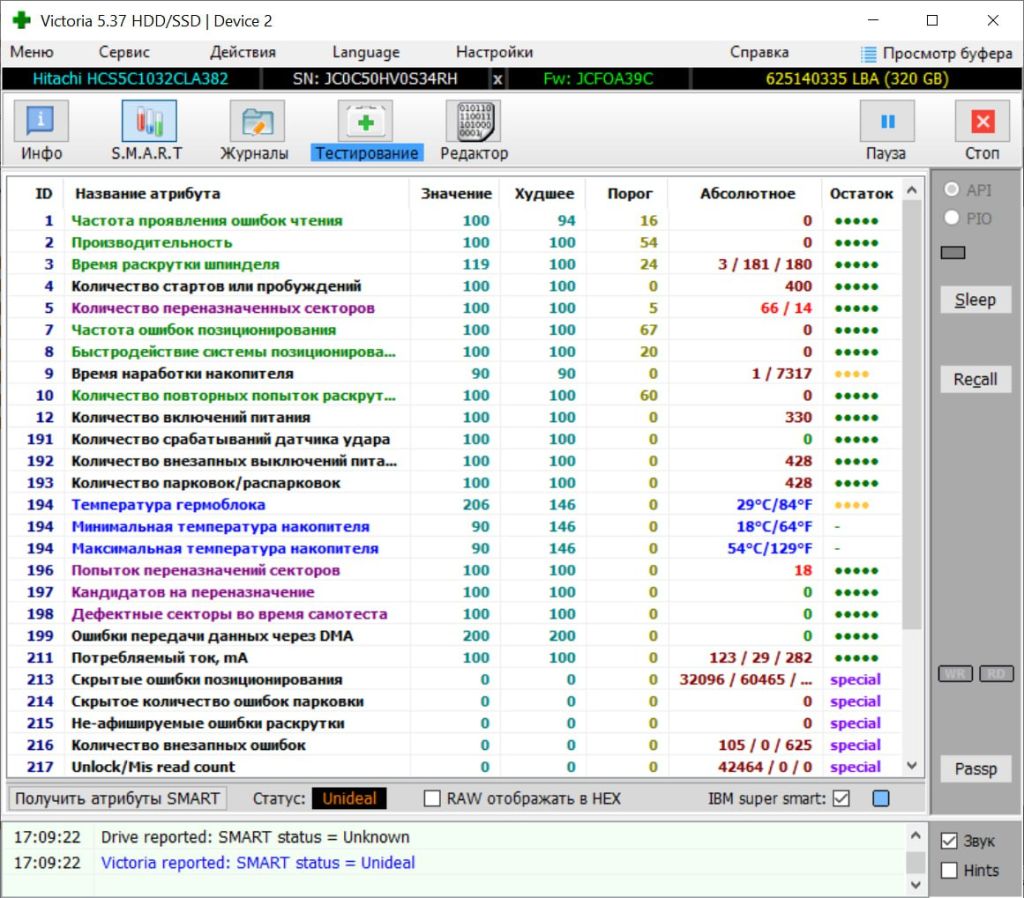Click the Пауза pause icon

(x=887, y=121)
